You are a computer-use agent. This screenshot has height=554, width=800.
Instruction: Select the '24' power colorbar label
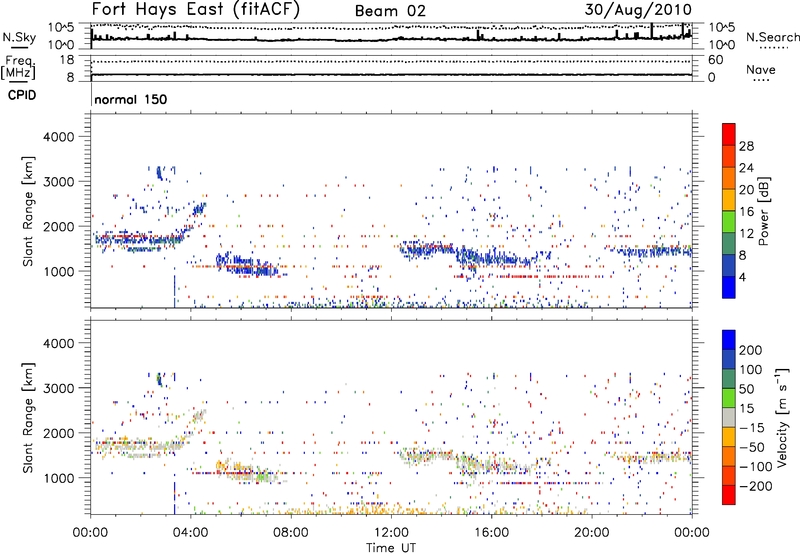(x=746, y=168)
